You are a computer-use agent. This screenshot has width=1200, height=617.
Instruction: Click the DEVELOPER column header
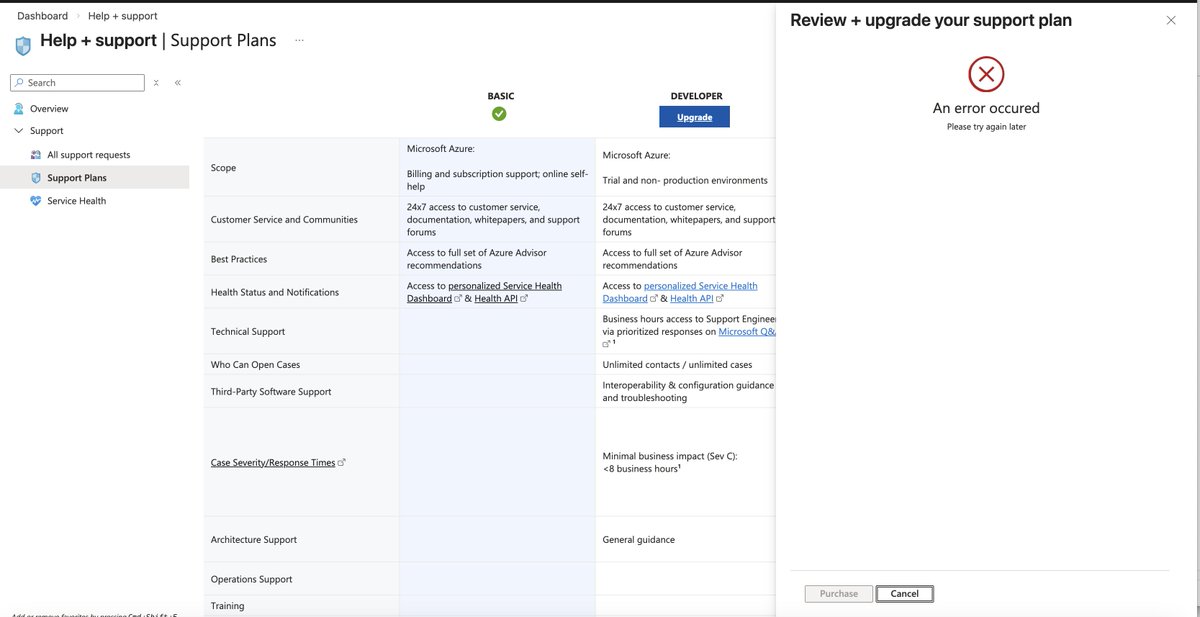(x=696, y=96)
